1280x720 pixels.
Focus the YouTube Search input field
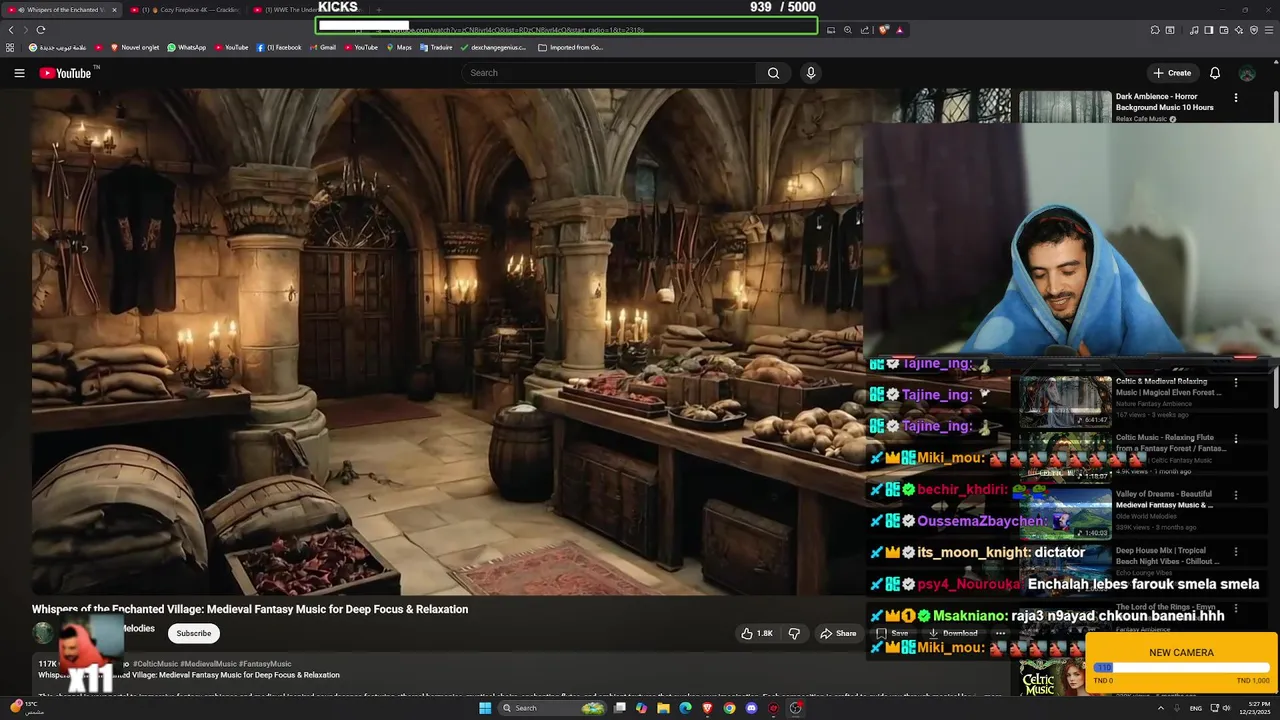610,73
